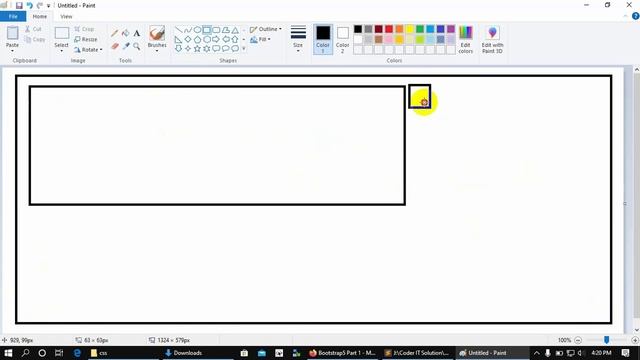Open the Select dropdown arrow
The image size is (640, 360).
tap(62, 51)
